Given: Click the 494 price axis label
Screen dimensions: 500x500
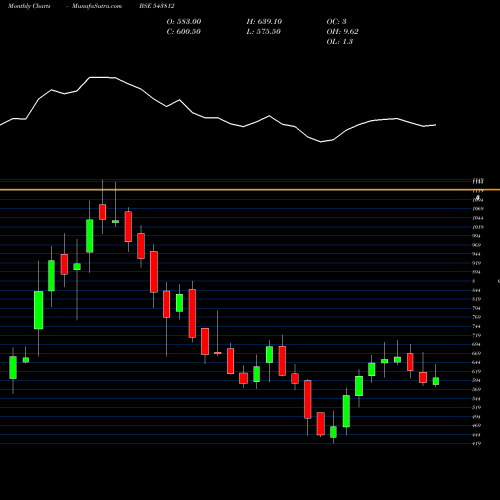Looking at the screenshot, I should click(477, 417).
